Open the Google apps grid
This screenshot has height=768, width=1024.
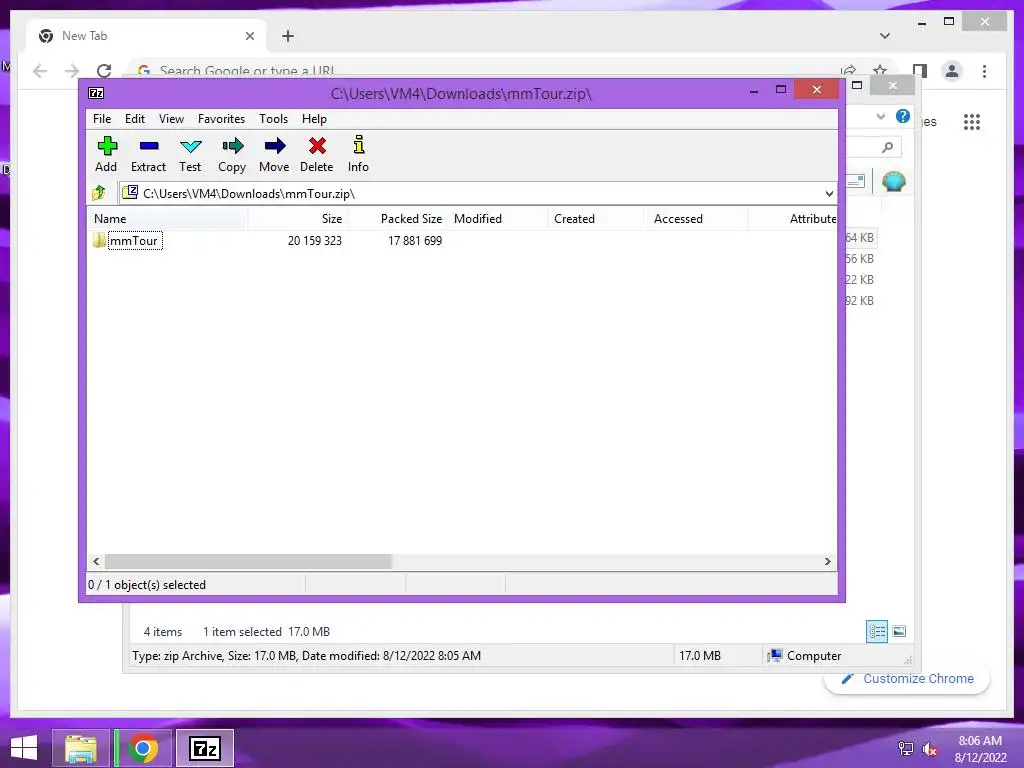[972, 121]
